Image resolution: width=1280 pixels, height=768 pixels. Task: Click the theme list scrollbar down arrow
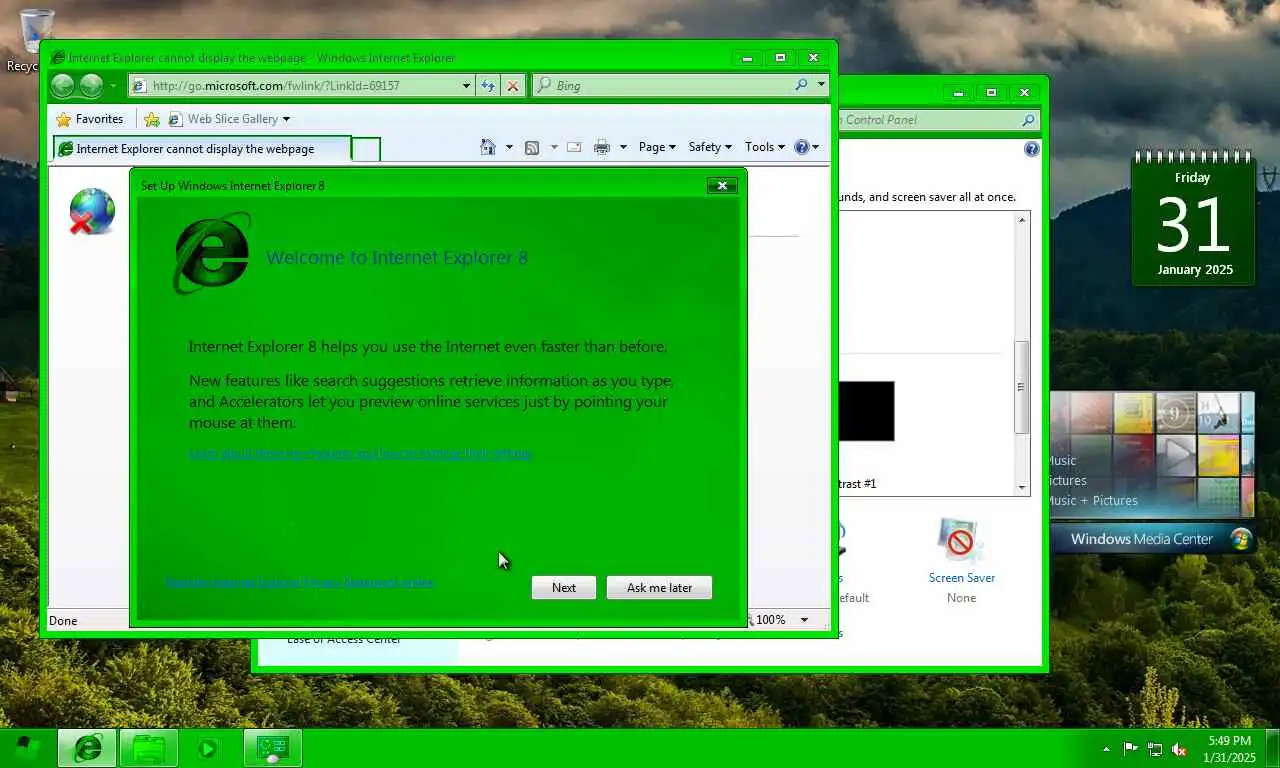click(1022, 488)
